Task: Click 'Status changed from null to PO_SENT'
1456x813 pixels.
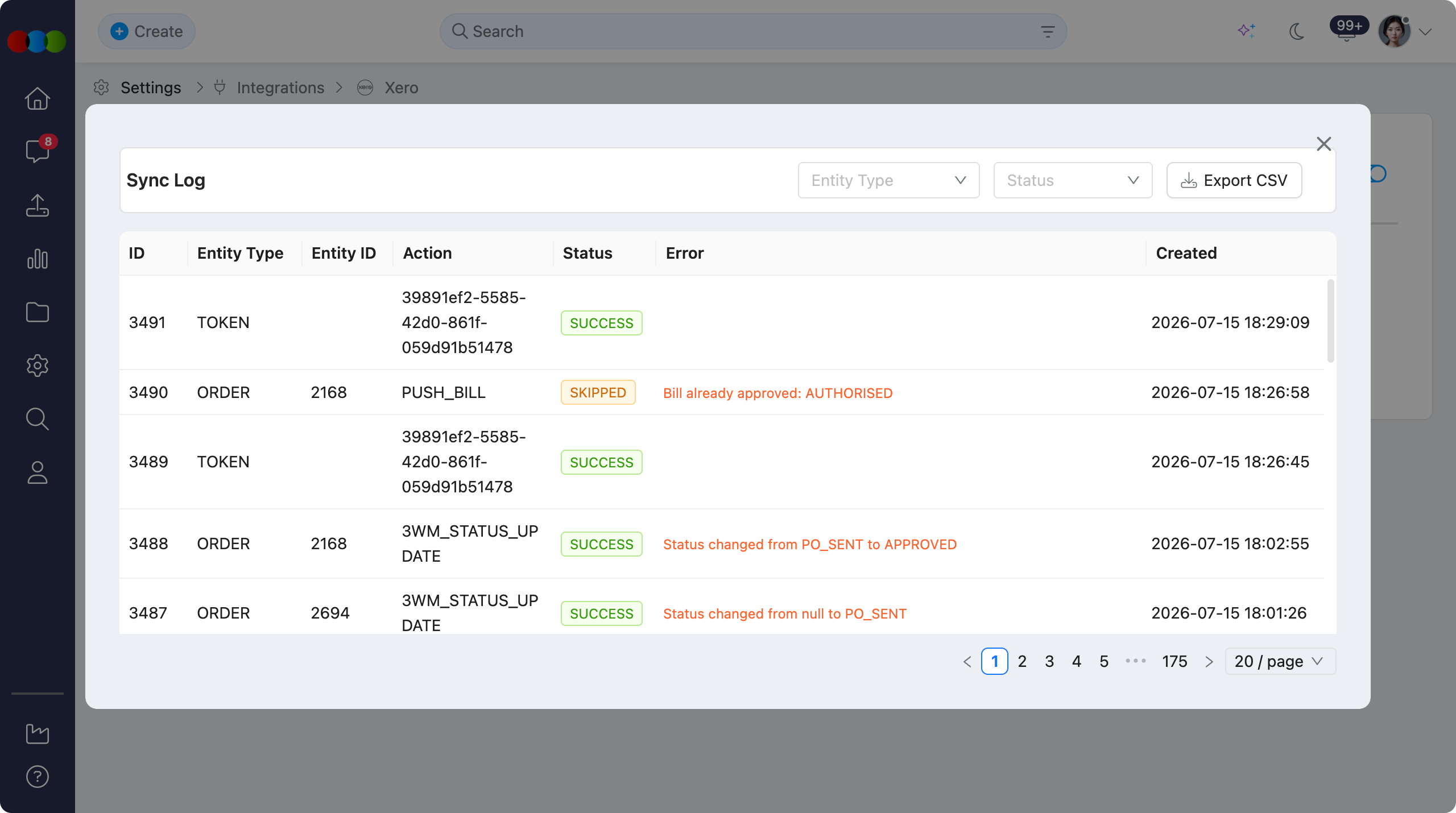Action: [x=785, y=613]
